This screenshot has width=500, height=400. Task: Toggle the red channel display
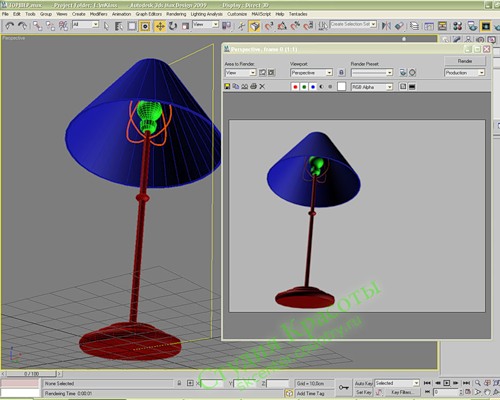click(x=295, y=87)
